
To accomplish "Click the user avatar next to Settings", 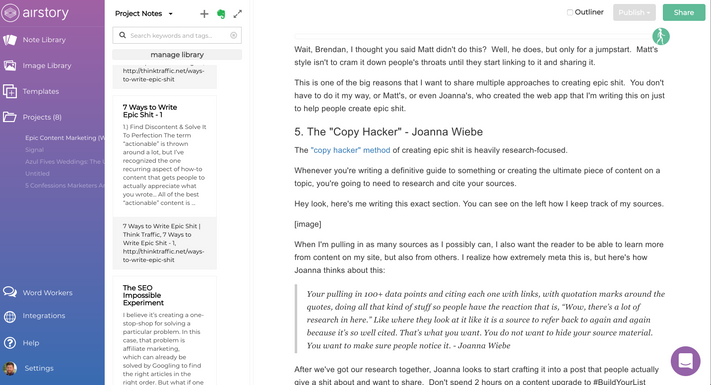I will [x=10, y=368].
